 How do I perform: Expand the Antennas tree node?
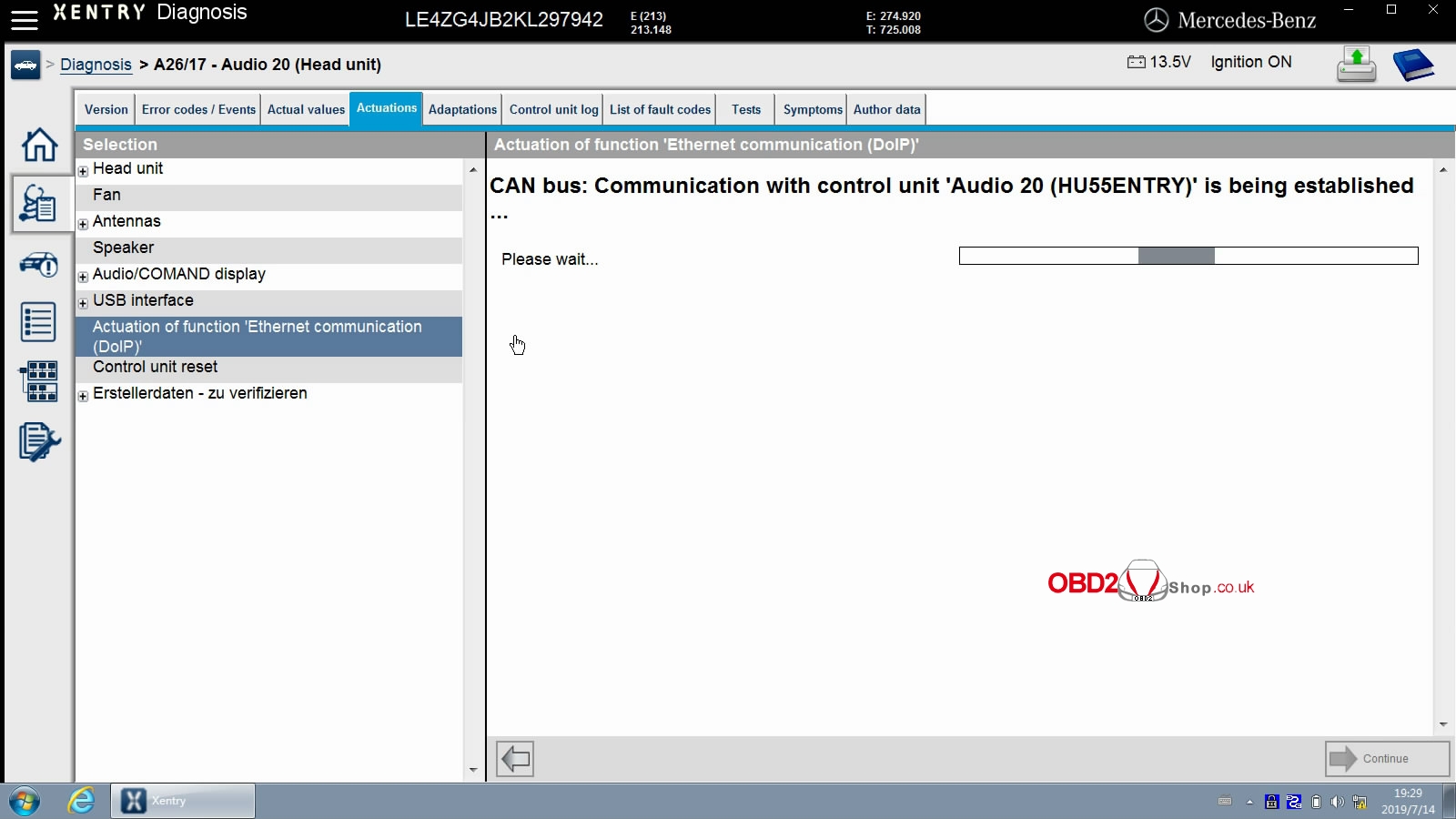pyautogui.click(x=83, y=224)
